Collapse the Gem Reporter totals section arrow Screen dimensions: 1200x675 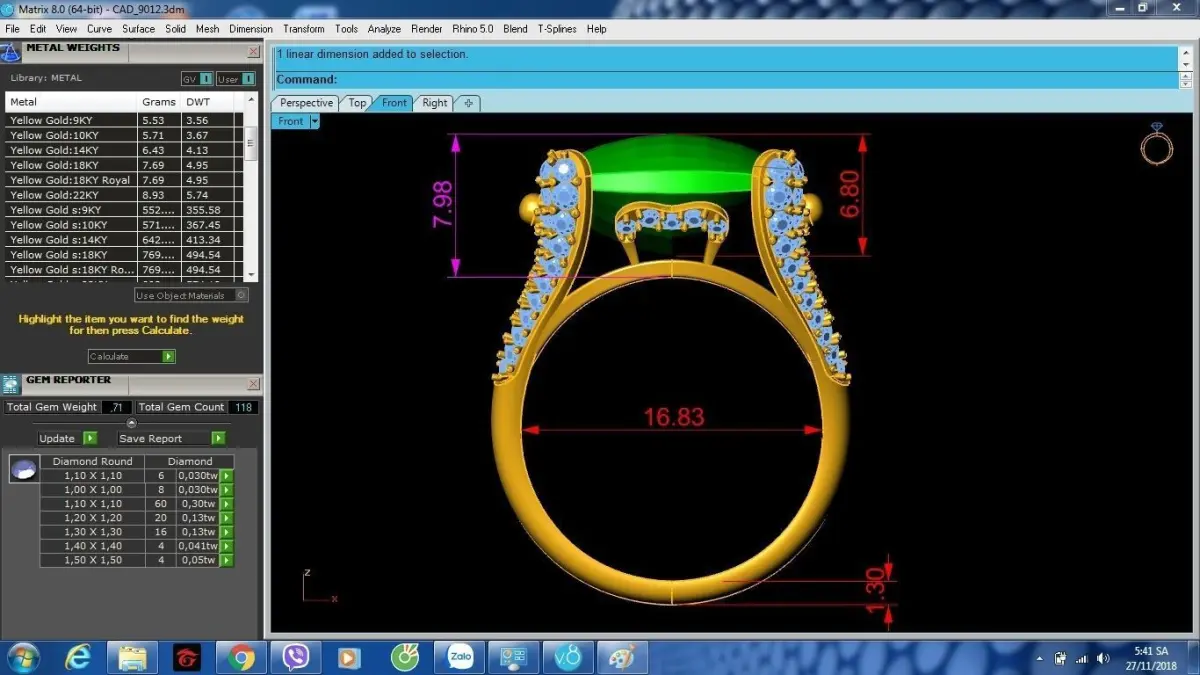[x=131, y=423]
